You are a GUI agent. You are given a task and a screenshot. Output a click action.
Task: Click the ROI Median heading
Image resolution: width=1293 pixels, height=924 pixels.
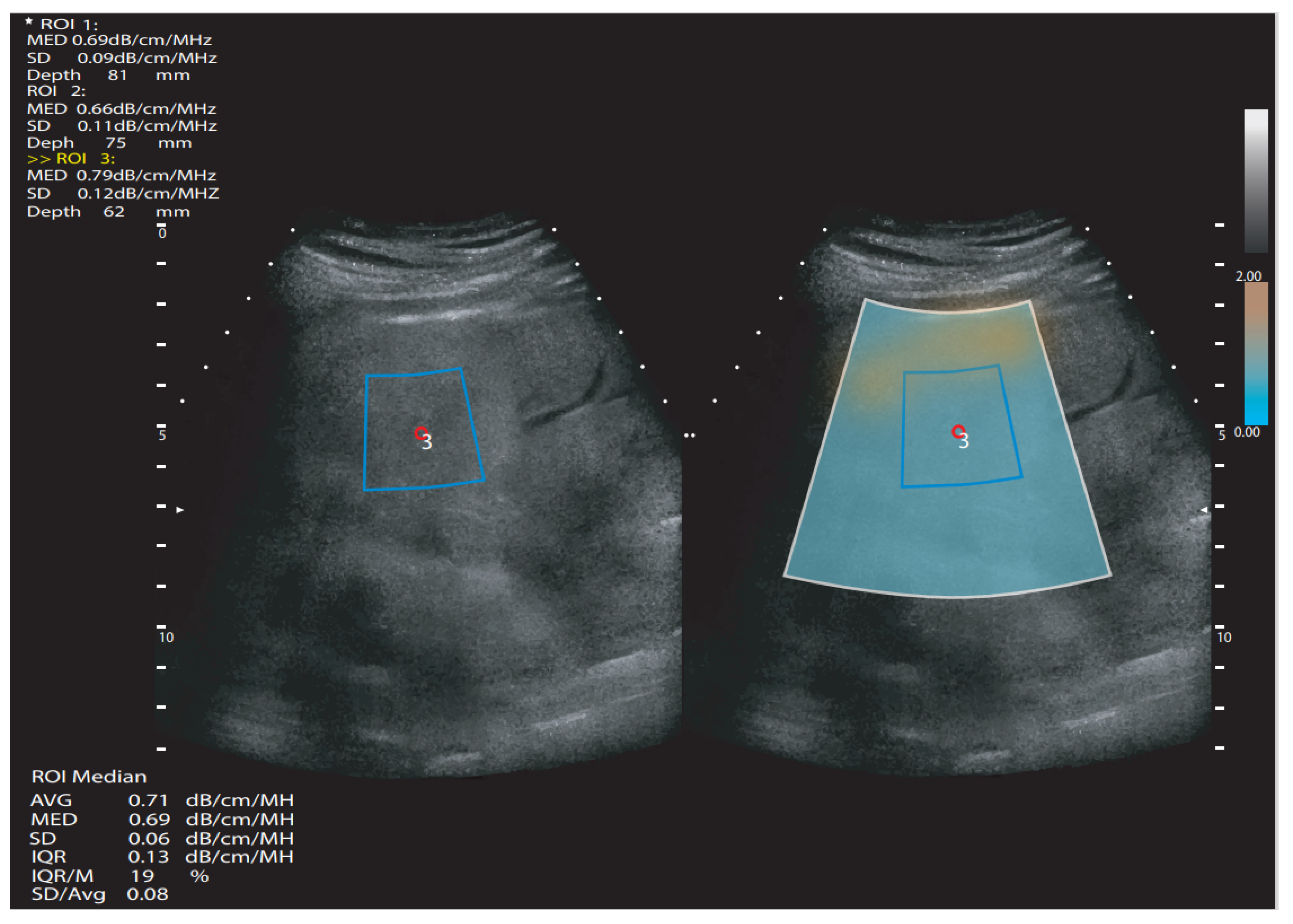coord(89,776)
